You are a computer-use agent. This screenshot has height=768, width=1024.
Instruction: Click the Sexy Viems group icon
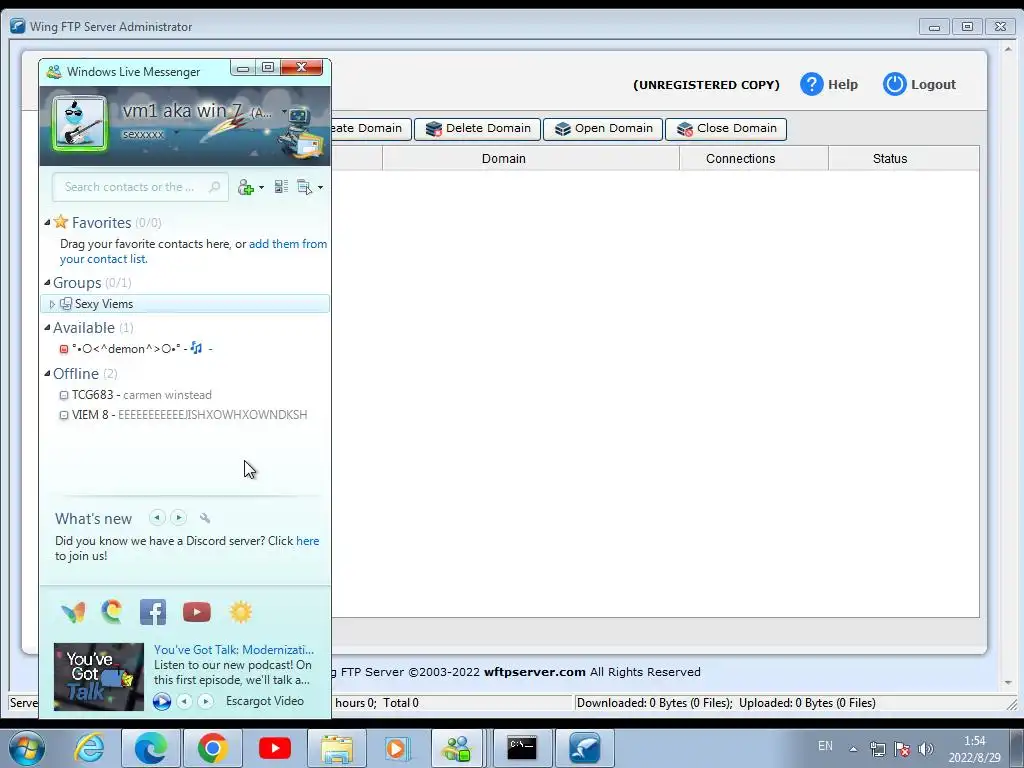click(66, 304)
